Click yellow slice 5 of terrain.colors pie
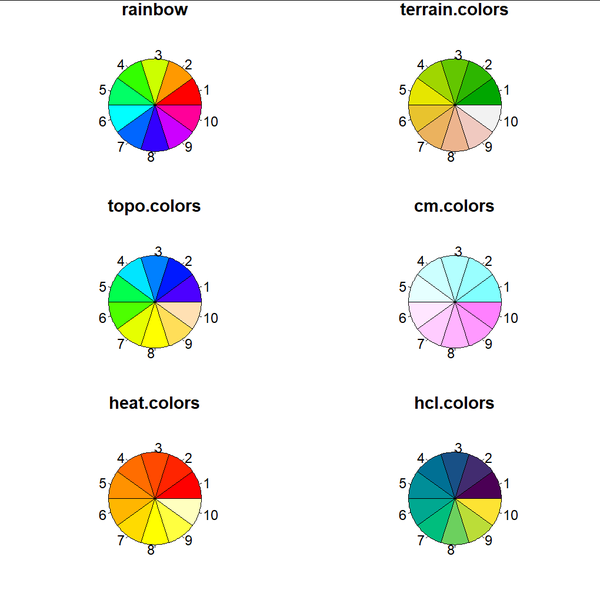Screen dimensions: 600x590 point(427,94)
